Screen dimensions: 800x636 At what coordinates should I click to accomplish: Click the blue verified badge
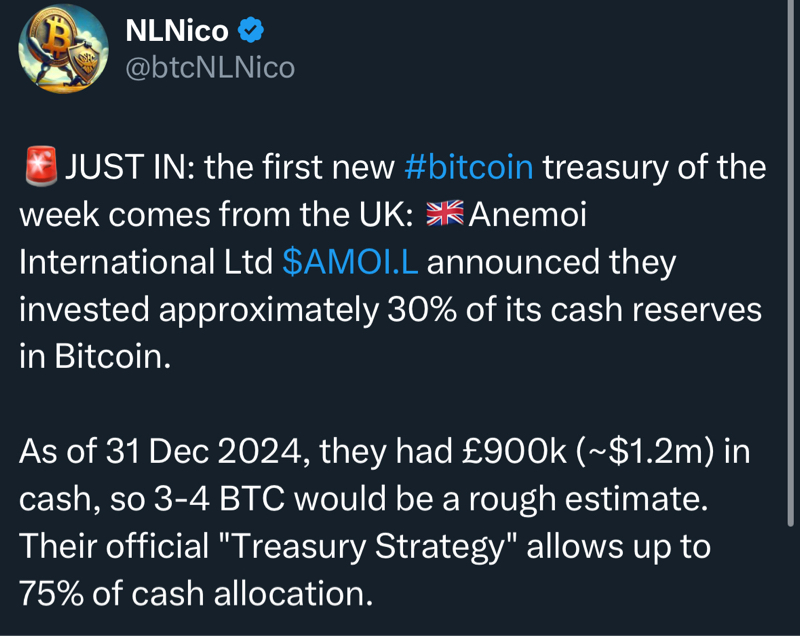(x=251, y=31)
